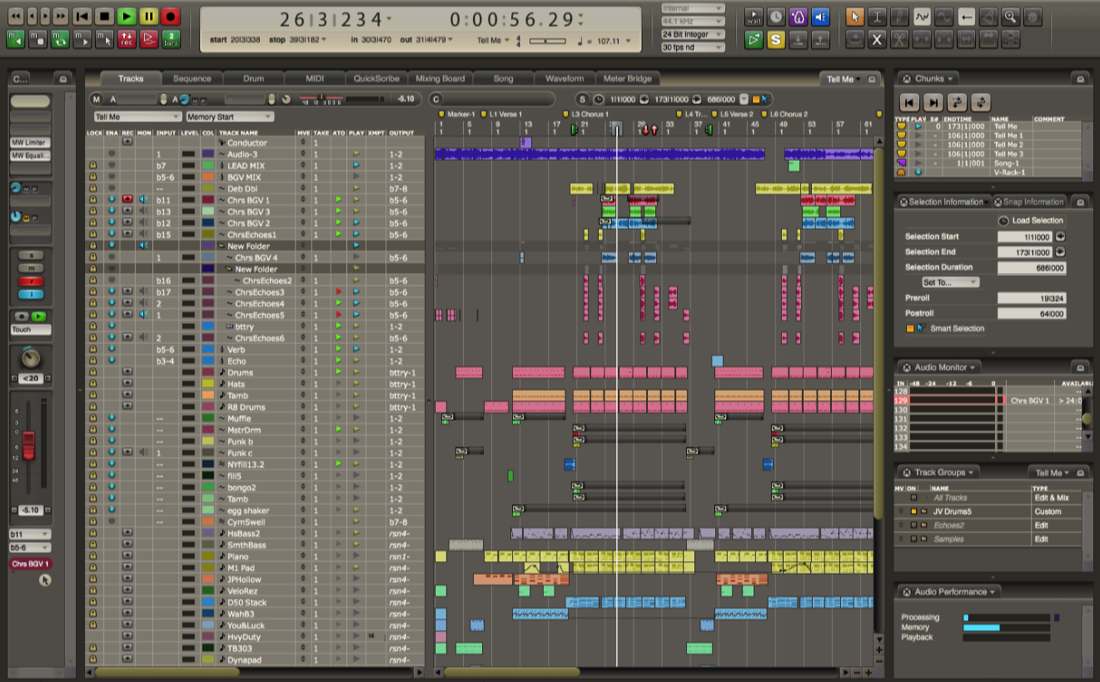Expand the Set To... dropdown menu

point(949,282)
